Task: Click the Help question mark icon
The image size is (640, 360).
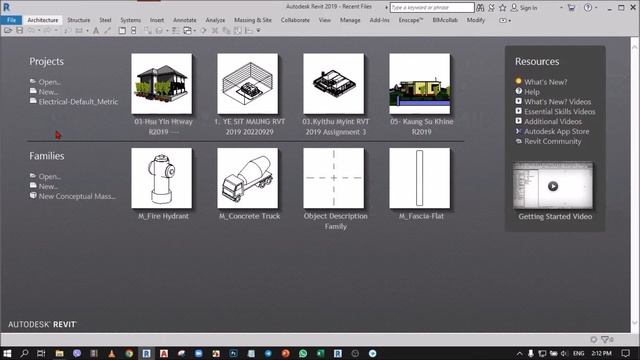Action: click(x=588, y=7)
